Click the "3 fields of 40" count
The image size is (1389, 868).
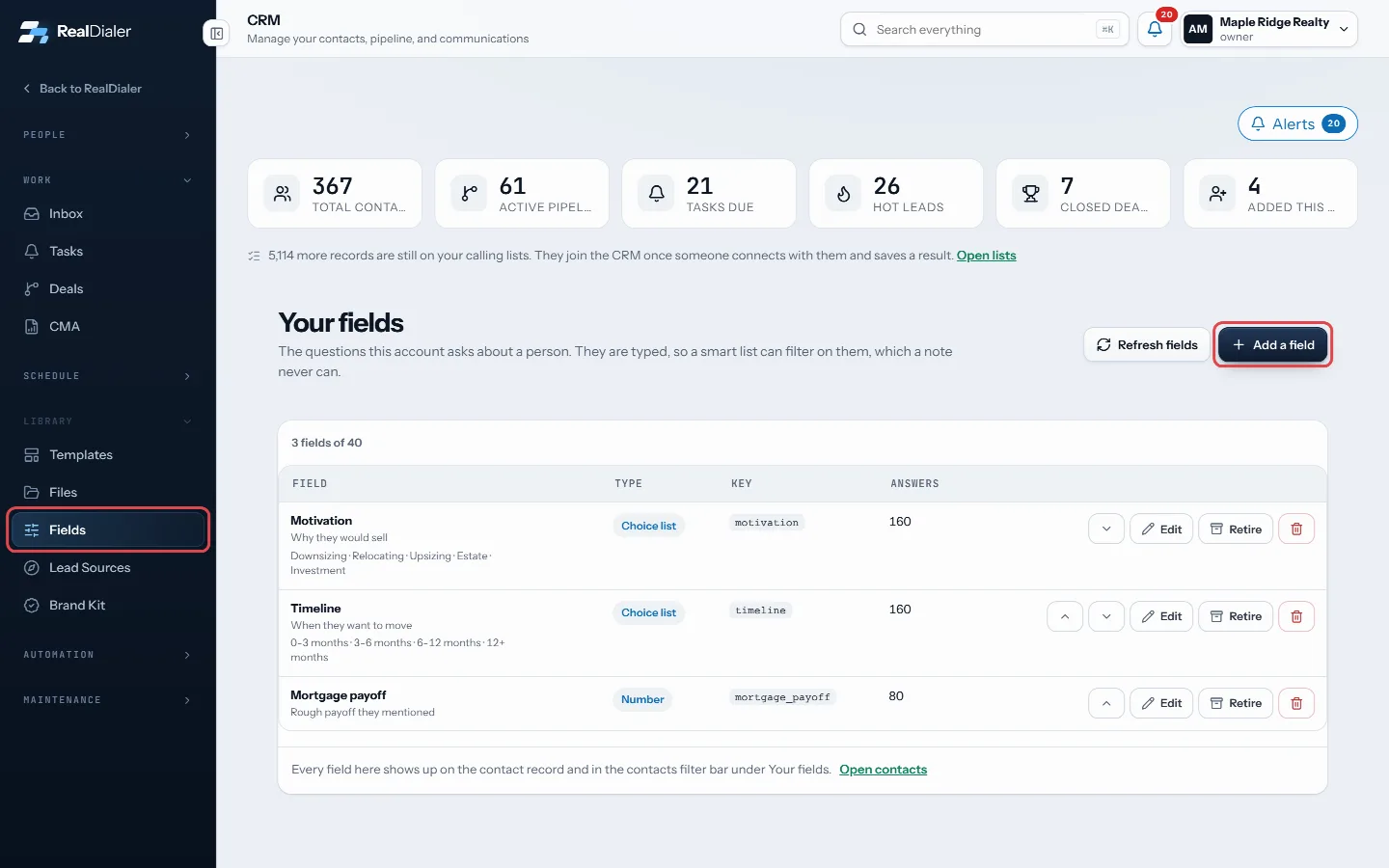pos(327,443)
